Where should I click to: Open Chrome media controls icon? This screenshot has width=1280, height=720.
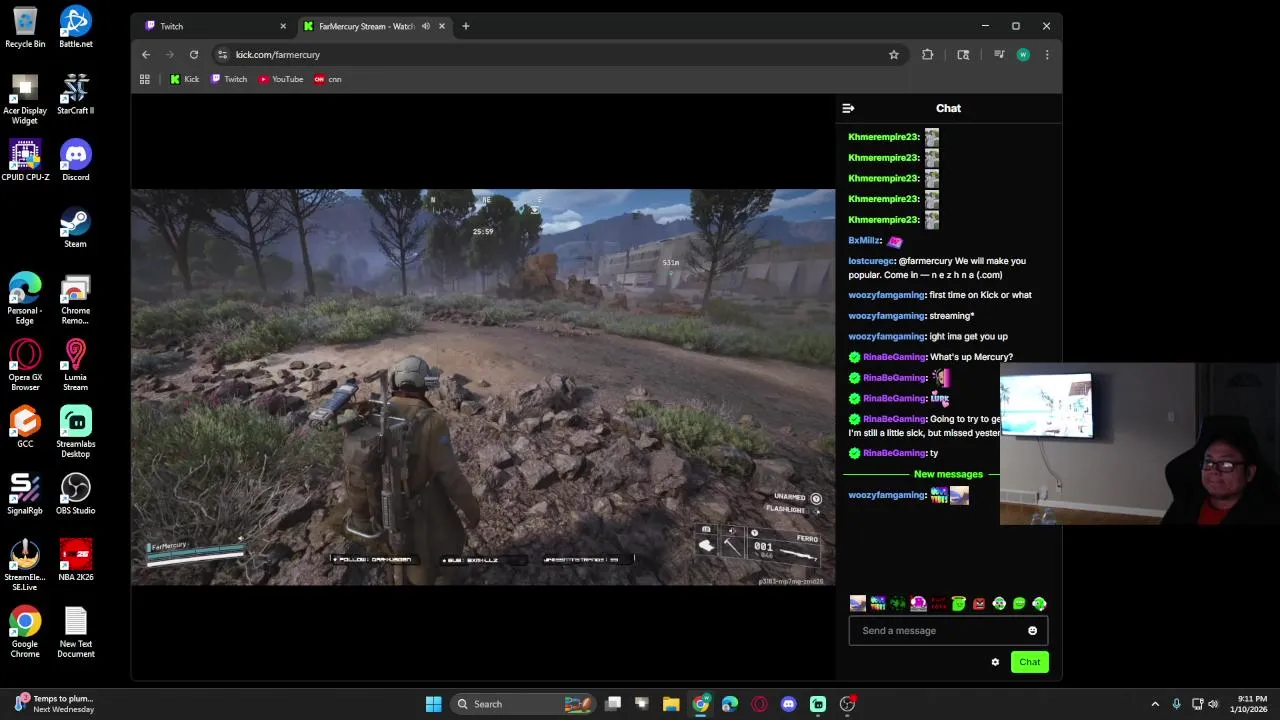998,55
